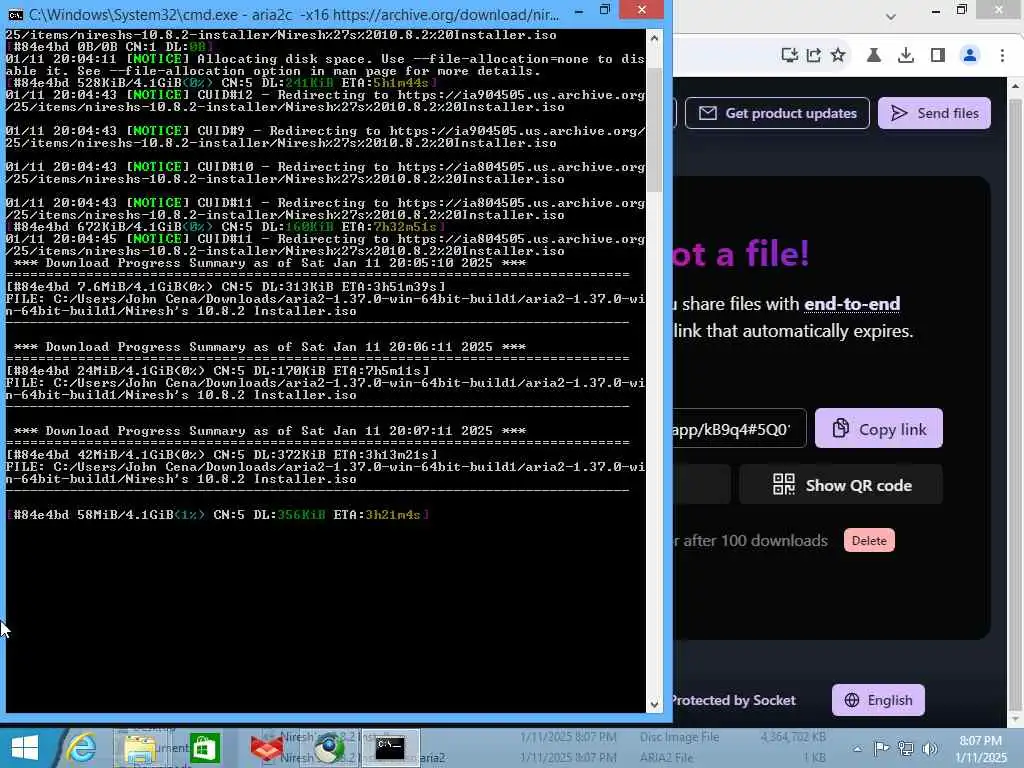Click the end-to-end underlined link

[852, 304]
